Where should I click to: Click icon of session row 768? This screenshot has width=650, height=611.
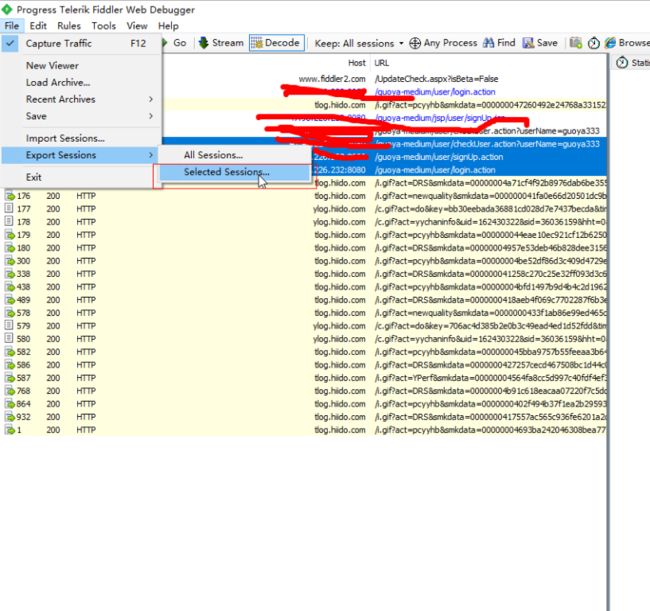[x=9, y=391]
